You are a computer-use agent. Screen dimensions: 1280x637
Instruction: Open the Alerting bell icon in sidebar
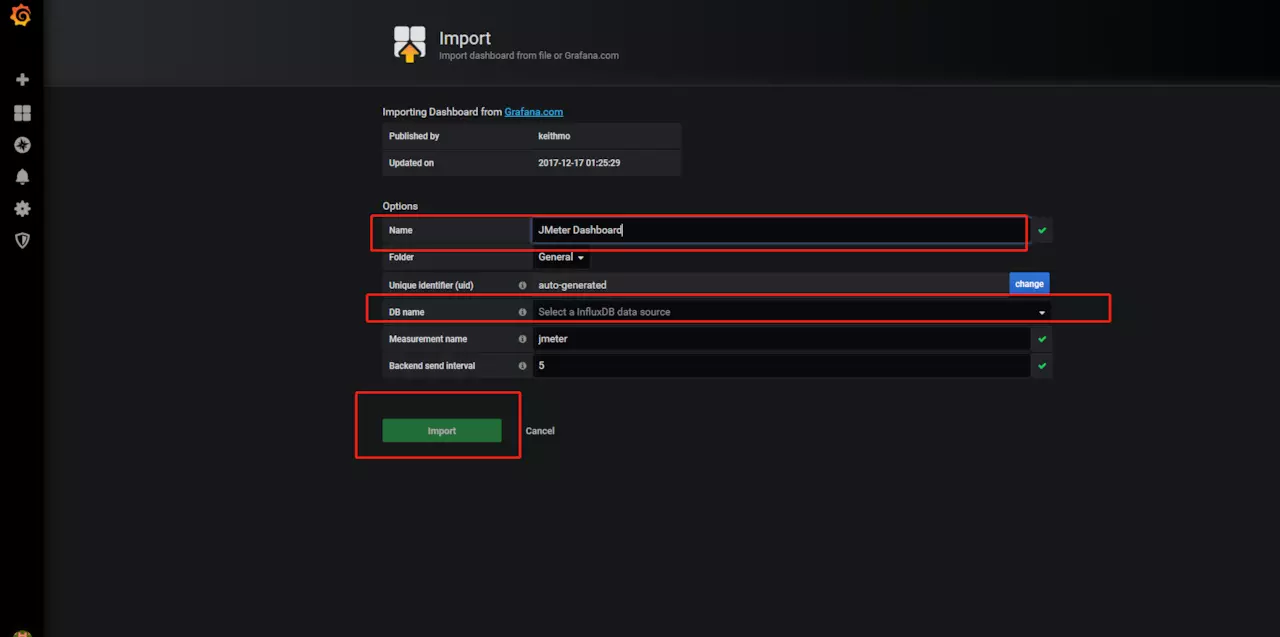pyautogui.click(x=22, y=177)
